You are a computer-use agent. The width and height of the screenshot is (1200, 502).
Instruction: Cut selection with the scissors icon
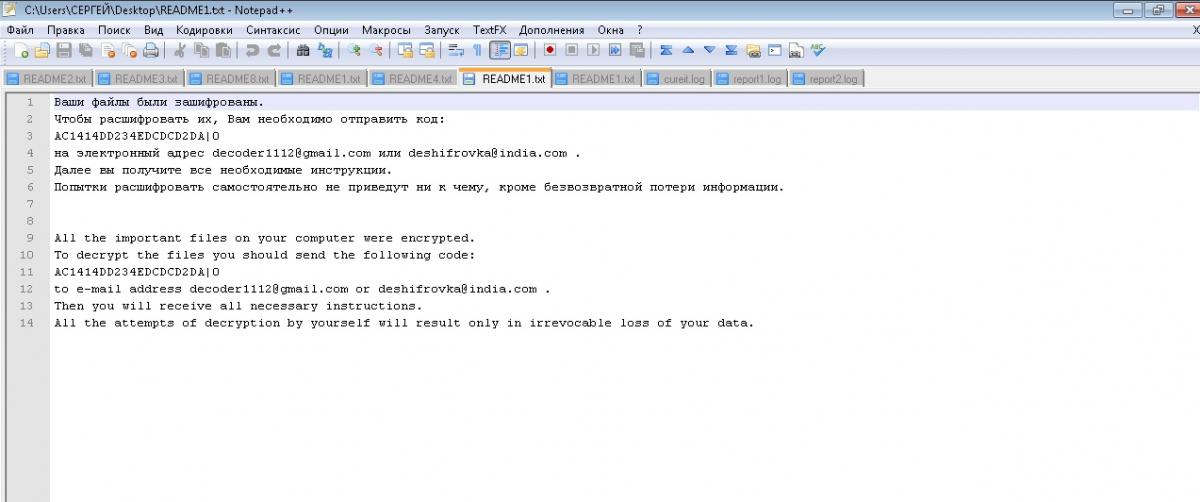[180, 50]
